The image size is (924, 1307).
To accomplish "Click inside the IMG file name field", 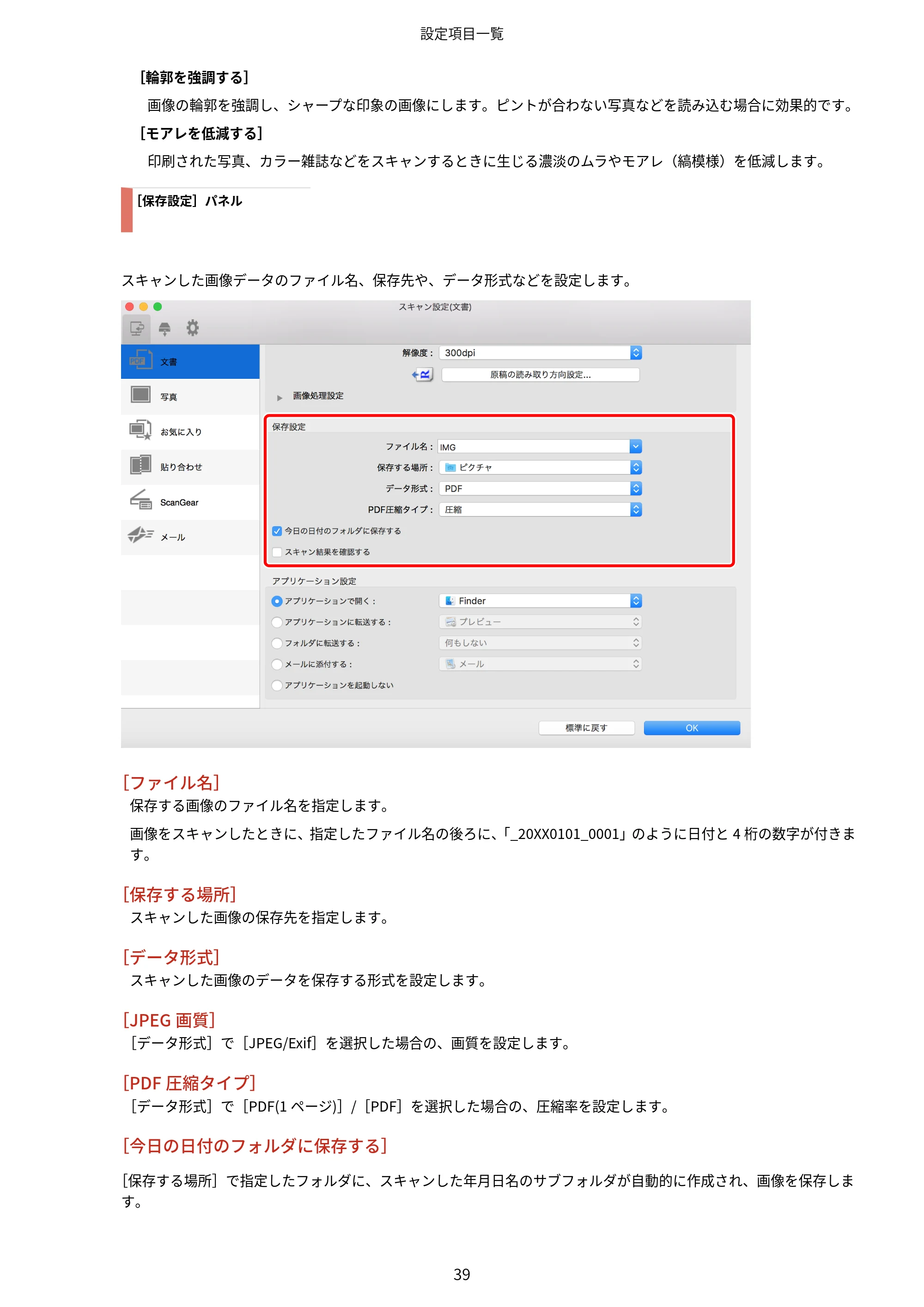I will [x=534, y=447].
